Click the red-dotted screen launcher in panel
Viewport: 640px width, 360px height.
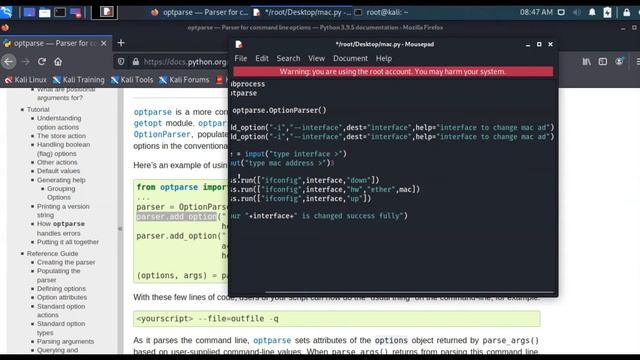click(76, 13)
